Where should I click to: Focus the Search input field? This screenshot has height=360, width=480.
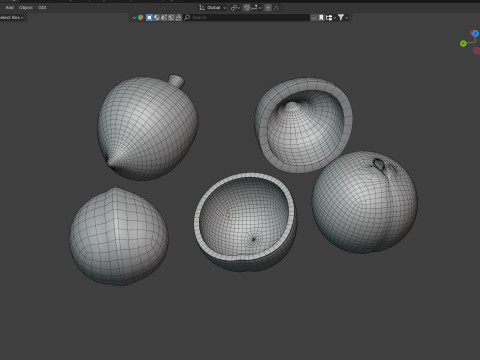coord(247,17)
